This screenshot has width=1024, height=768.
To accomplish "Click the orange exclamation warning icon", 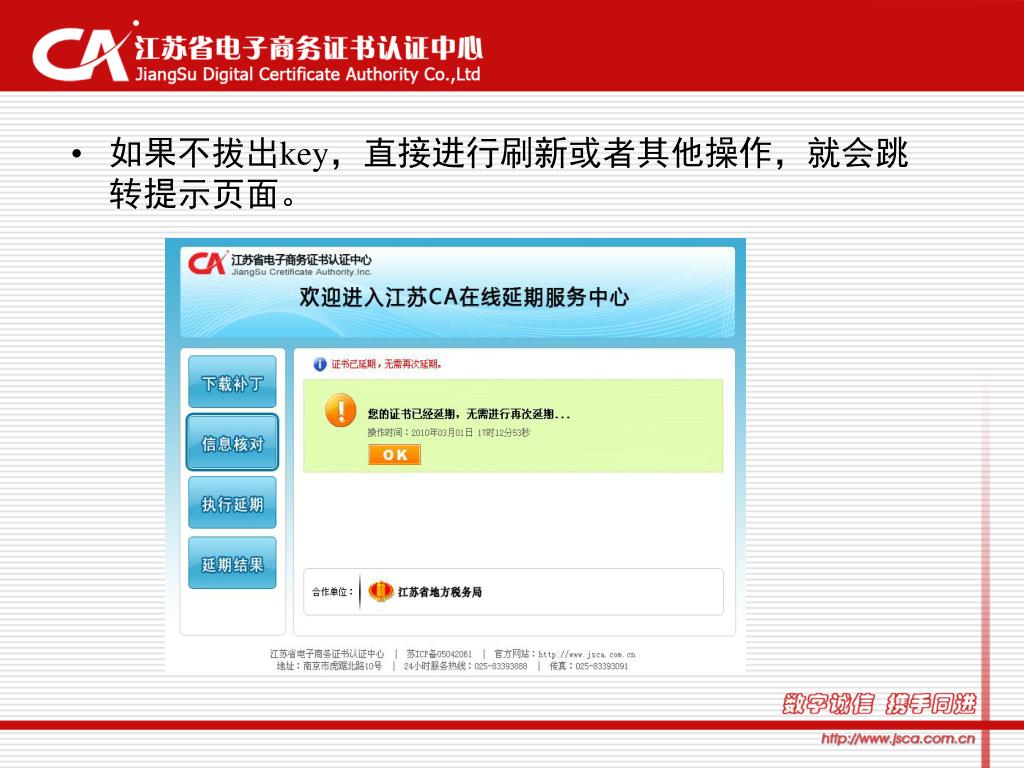I will tap(340, 410).
